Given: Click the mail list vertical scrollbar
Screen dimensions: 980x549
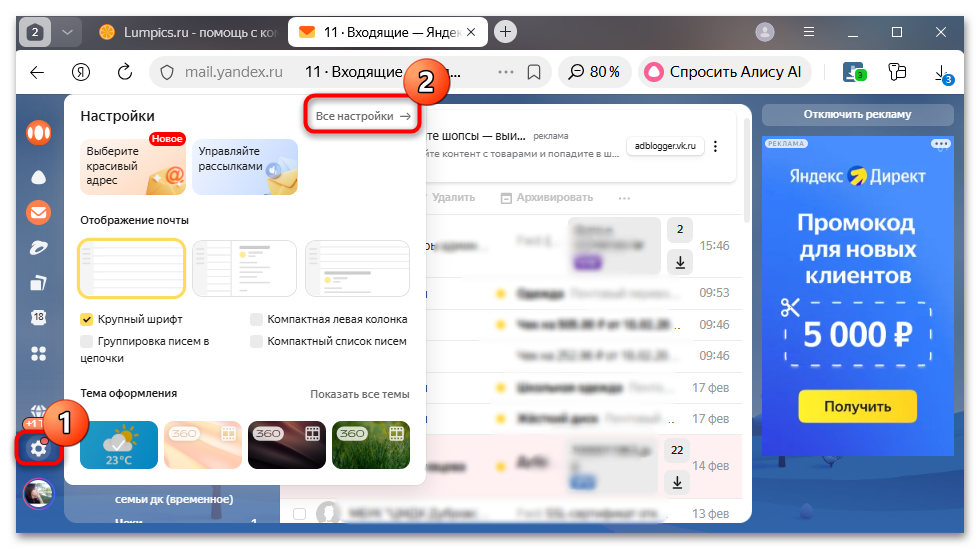Looking at the screenshot, I should (747, 169).
